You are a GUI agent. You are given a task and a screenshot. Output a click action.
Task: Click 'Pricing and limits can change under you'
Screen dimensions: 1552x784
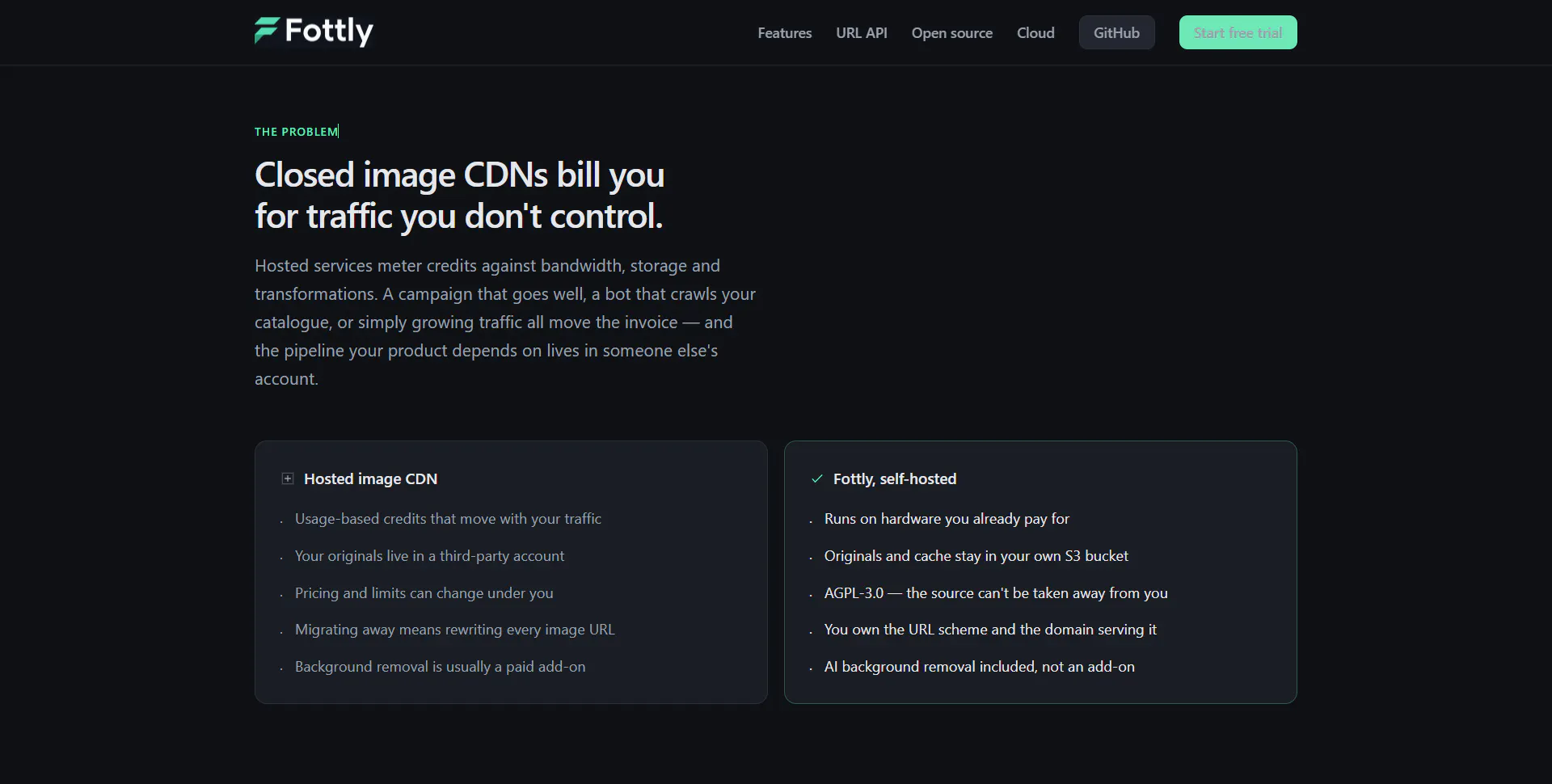pos(424,593)
